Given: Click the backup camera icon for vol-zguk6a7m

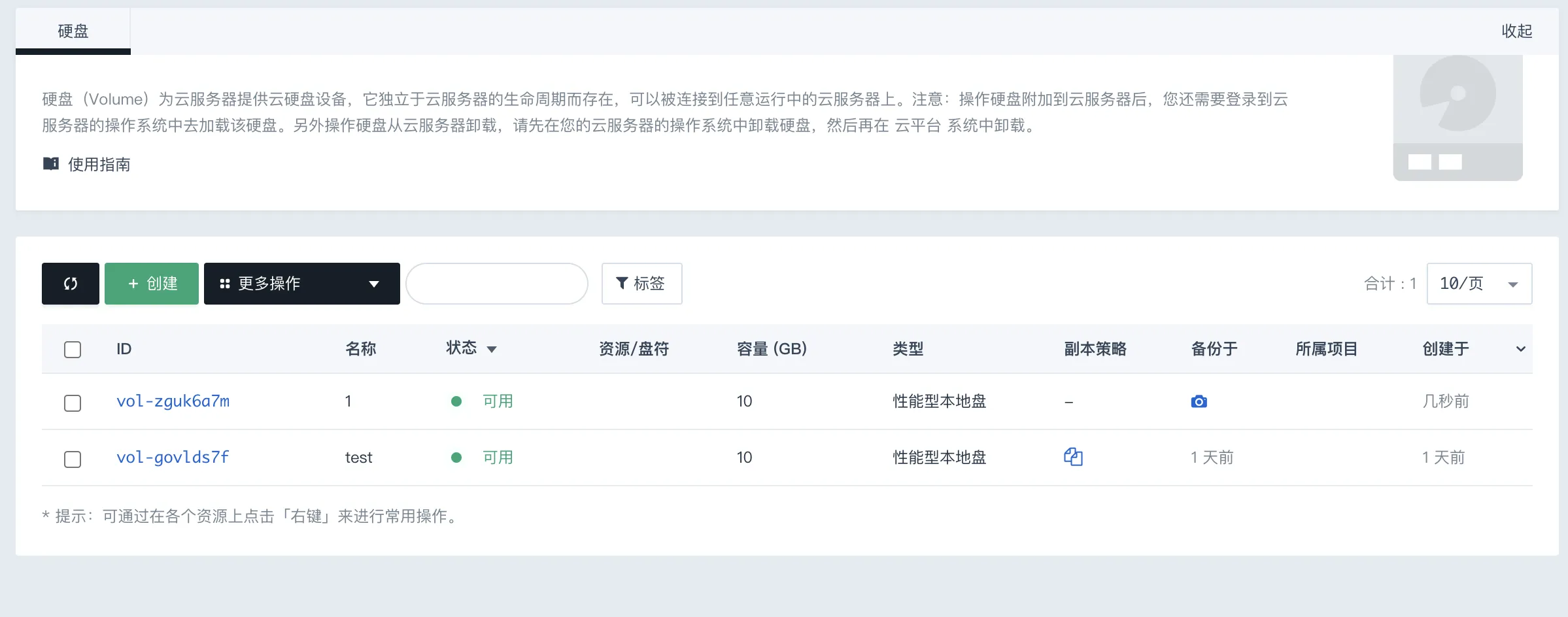Looking at the screenshot, I should (1199, 401).
